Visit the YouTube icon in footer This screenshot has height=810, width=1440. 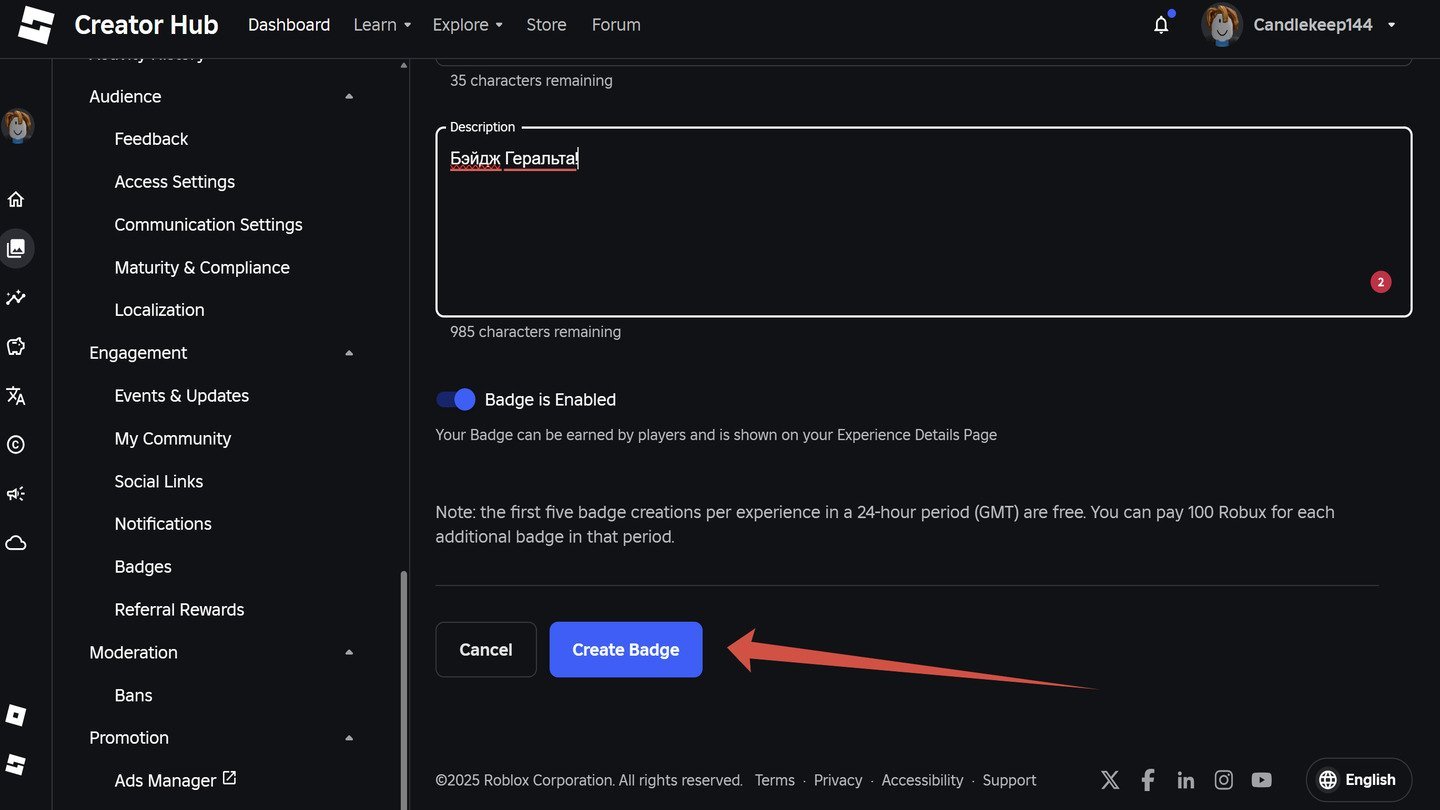pos(1261,780)
